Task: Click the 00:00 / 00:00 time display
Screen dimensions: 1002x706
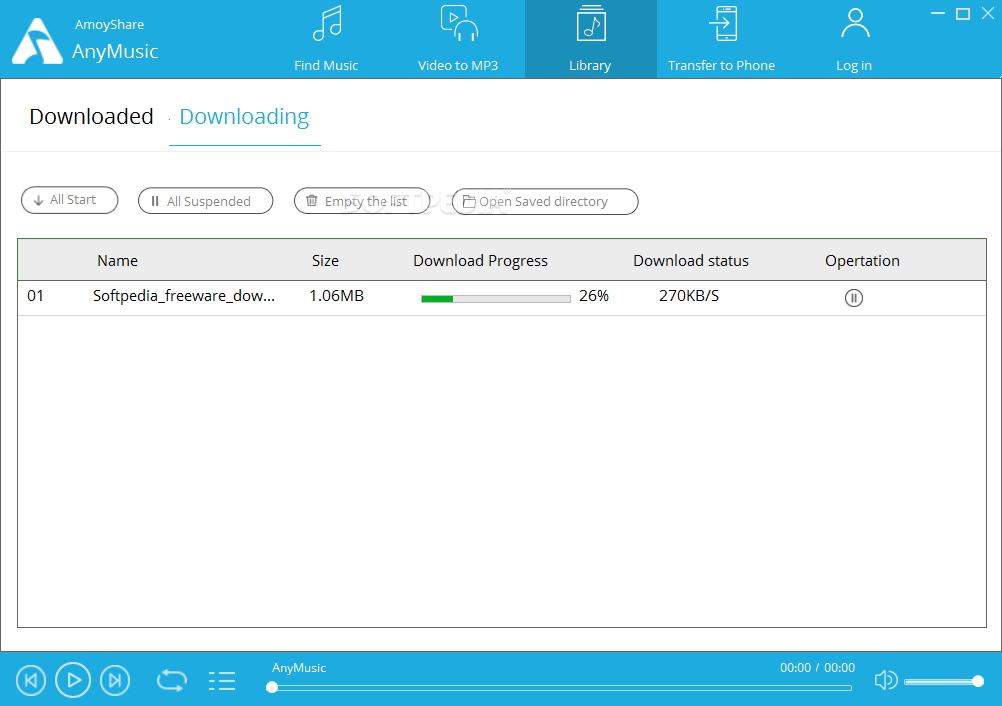Action: pyautogui.click(x=817, y=668)
